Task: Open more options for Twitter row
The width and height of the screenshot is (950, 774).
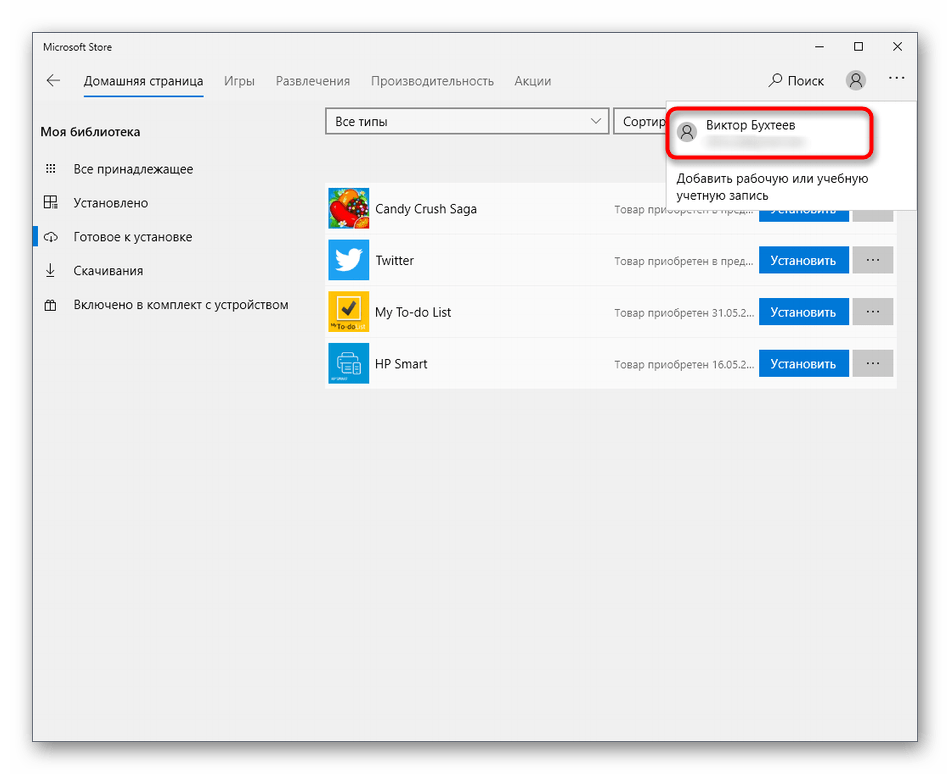Action: tap(873, 260)
